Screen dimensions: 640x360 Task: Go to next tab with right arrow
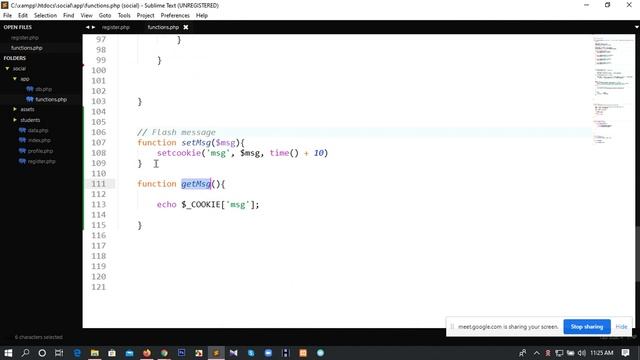point(93,27)
